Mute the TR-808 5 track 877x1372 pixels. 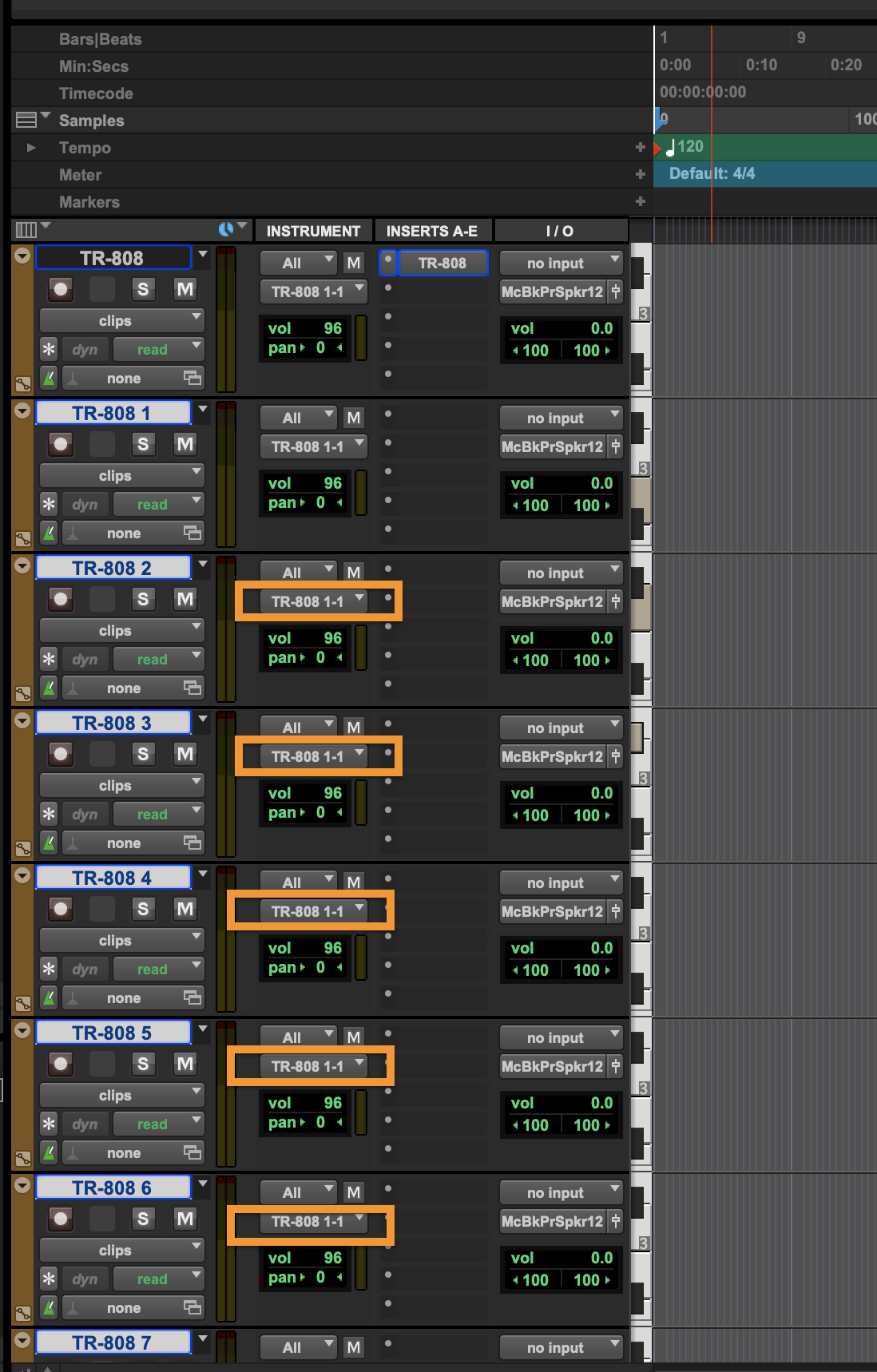[x=185, y=1063]
